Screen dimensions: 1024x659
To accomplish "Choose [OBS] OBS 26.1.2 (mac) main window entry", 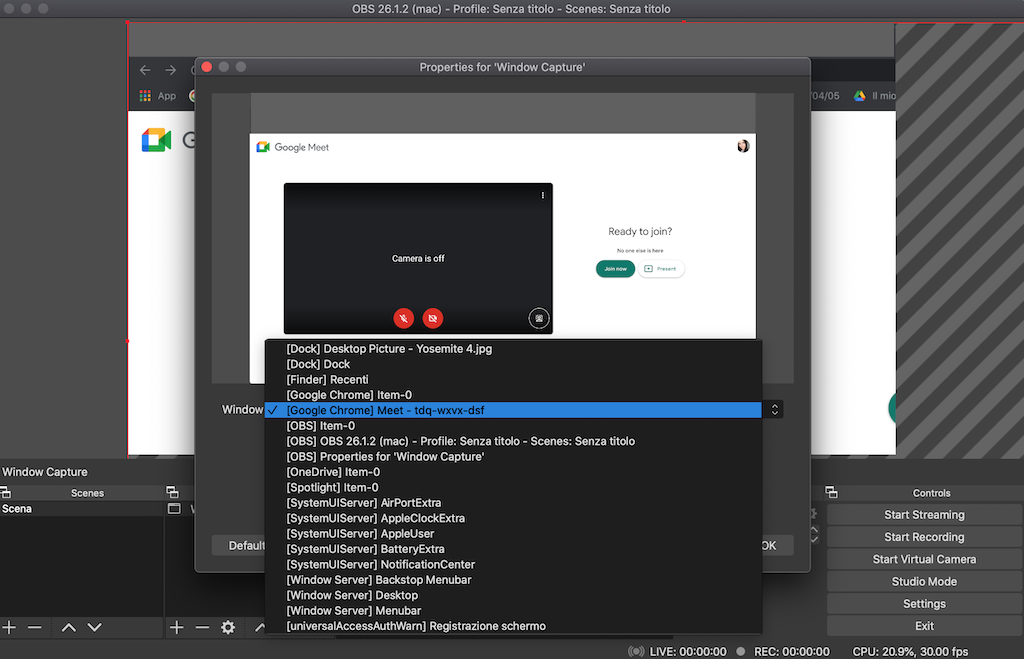I will click(x=513, y=442).
